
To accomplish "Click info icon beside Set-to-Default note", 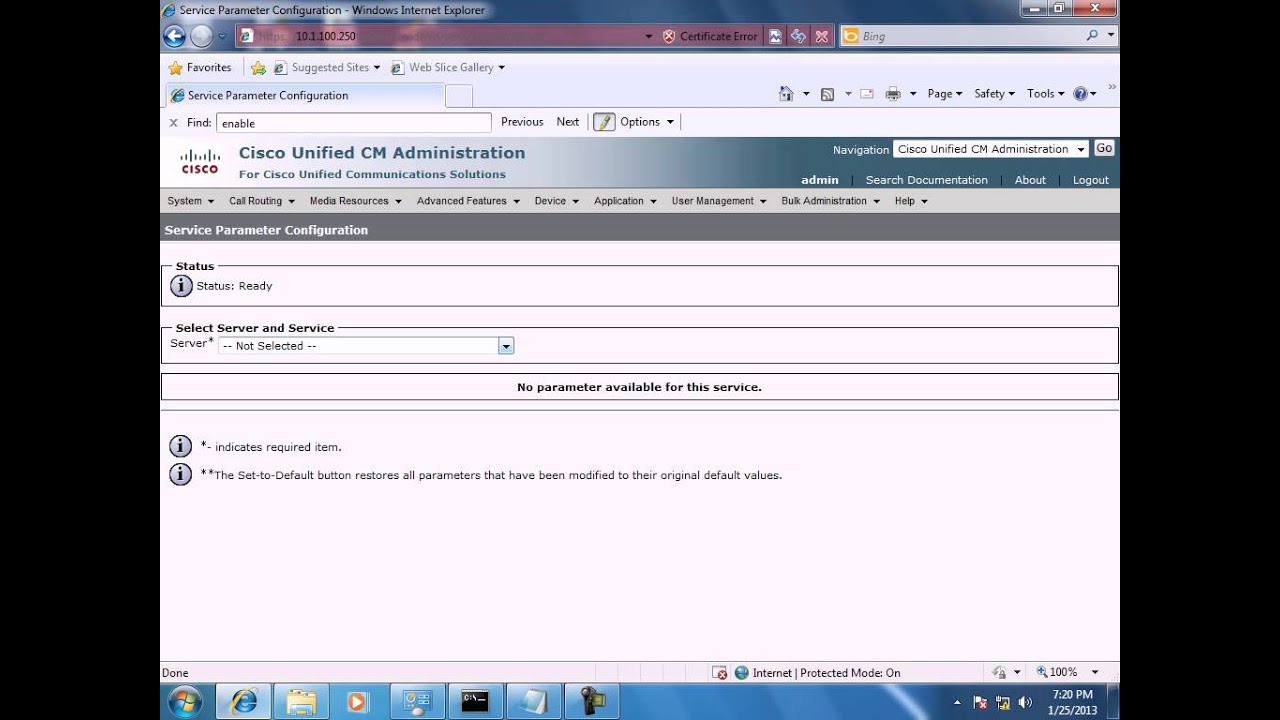I will 180,474.
